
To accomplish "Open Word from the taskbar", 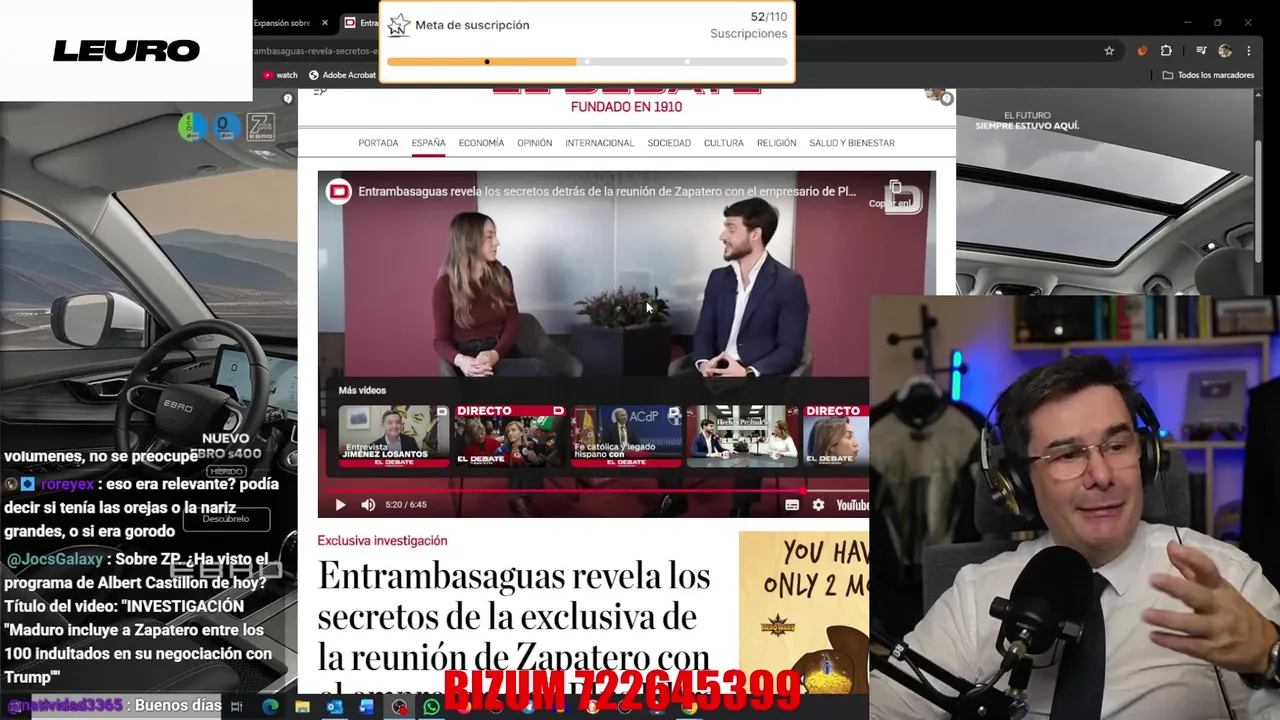I will click(x=366, y=707).
